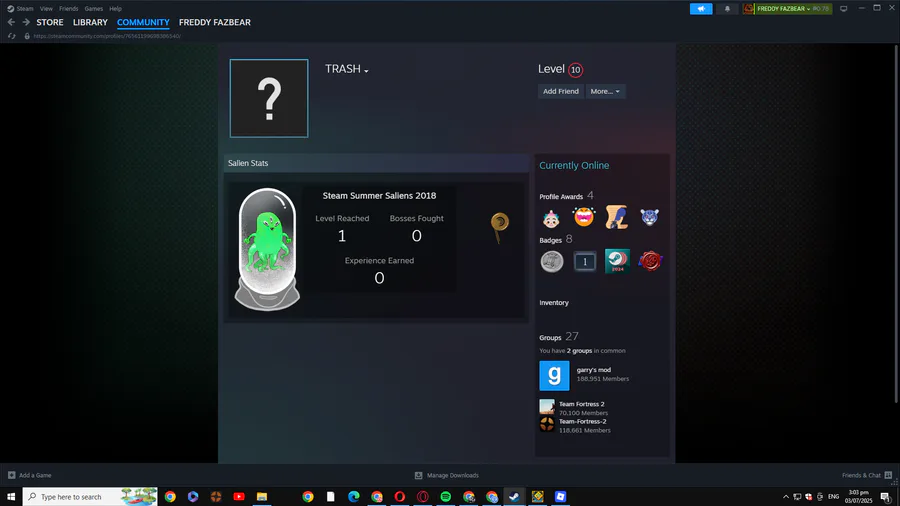Click the garry's mod group avatar
Screen dimensions: 900x506
pos(554,376)
